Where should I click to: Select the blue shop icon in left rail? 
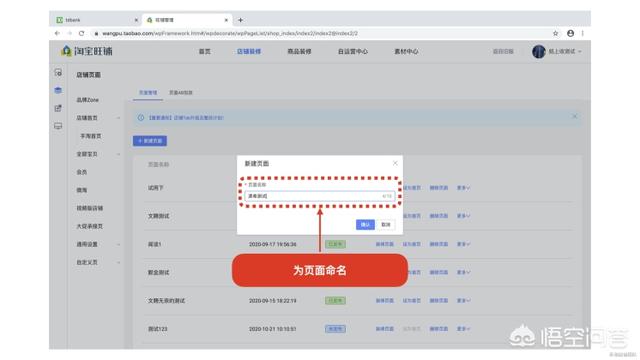58,90
